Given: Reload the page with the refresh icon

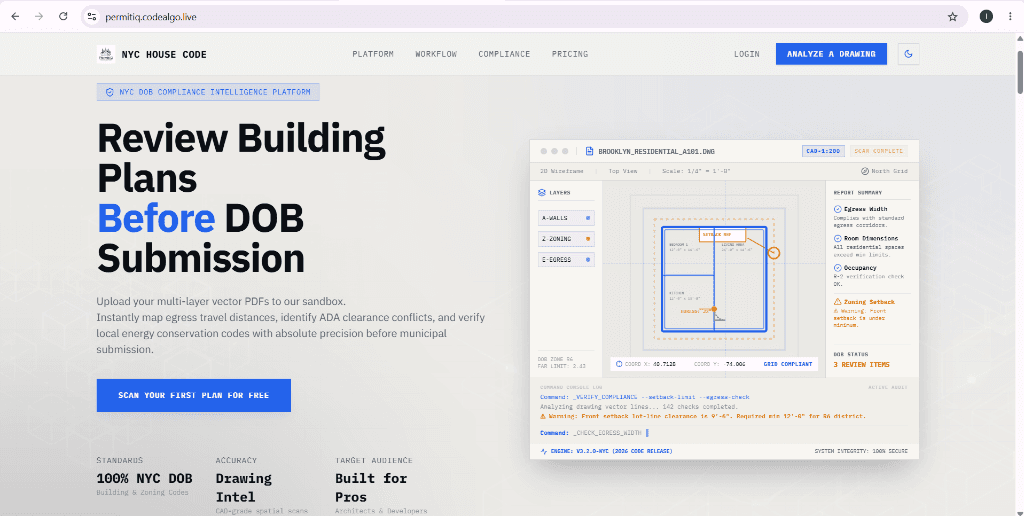Looking at the screenshot, I should (63, 16).
